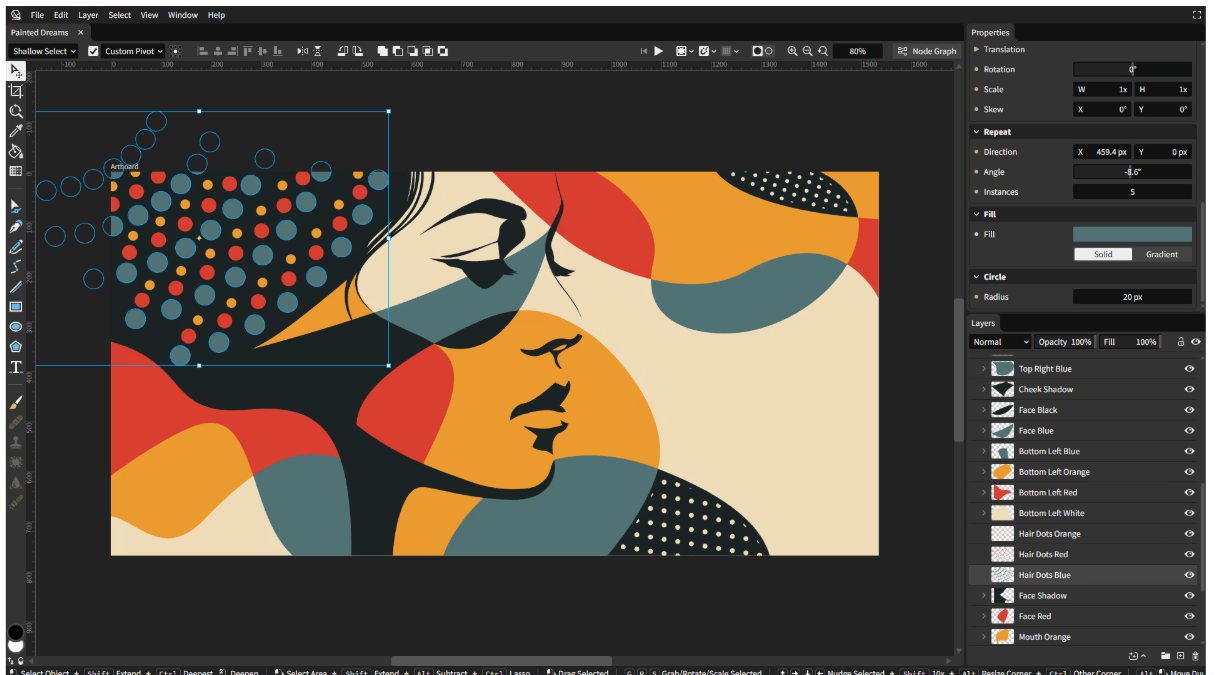Expand the Face Blue layer group
Viewport: 1215px width, 675px height.
984,431
